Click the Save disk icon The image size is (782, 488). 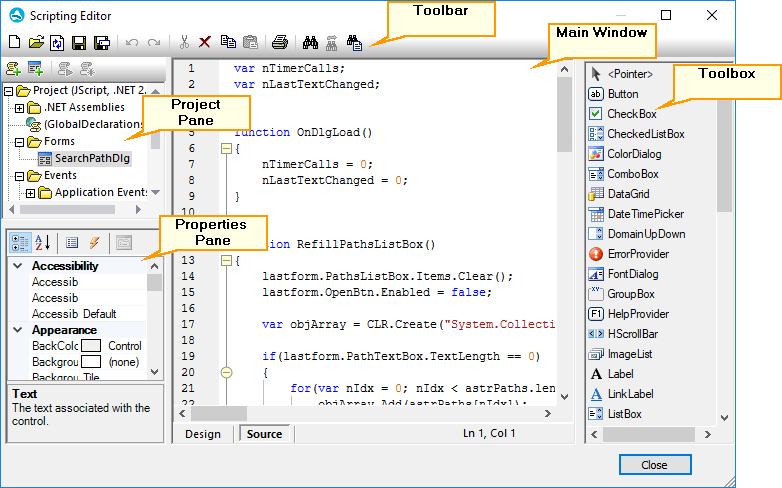click(79, 43)
